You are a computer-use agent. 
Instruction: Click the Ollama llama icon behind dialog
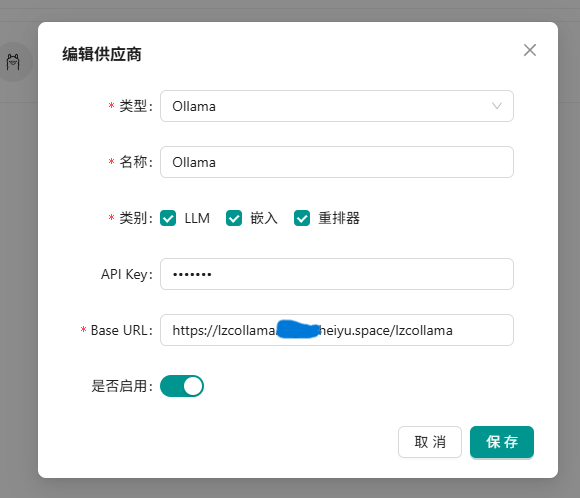pos(13,62)
